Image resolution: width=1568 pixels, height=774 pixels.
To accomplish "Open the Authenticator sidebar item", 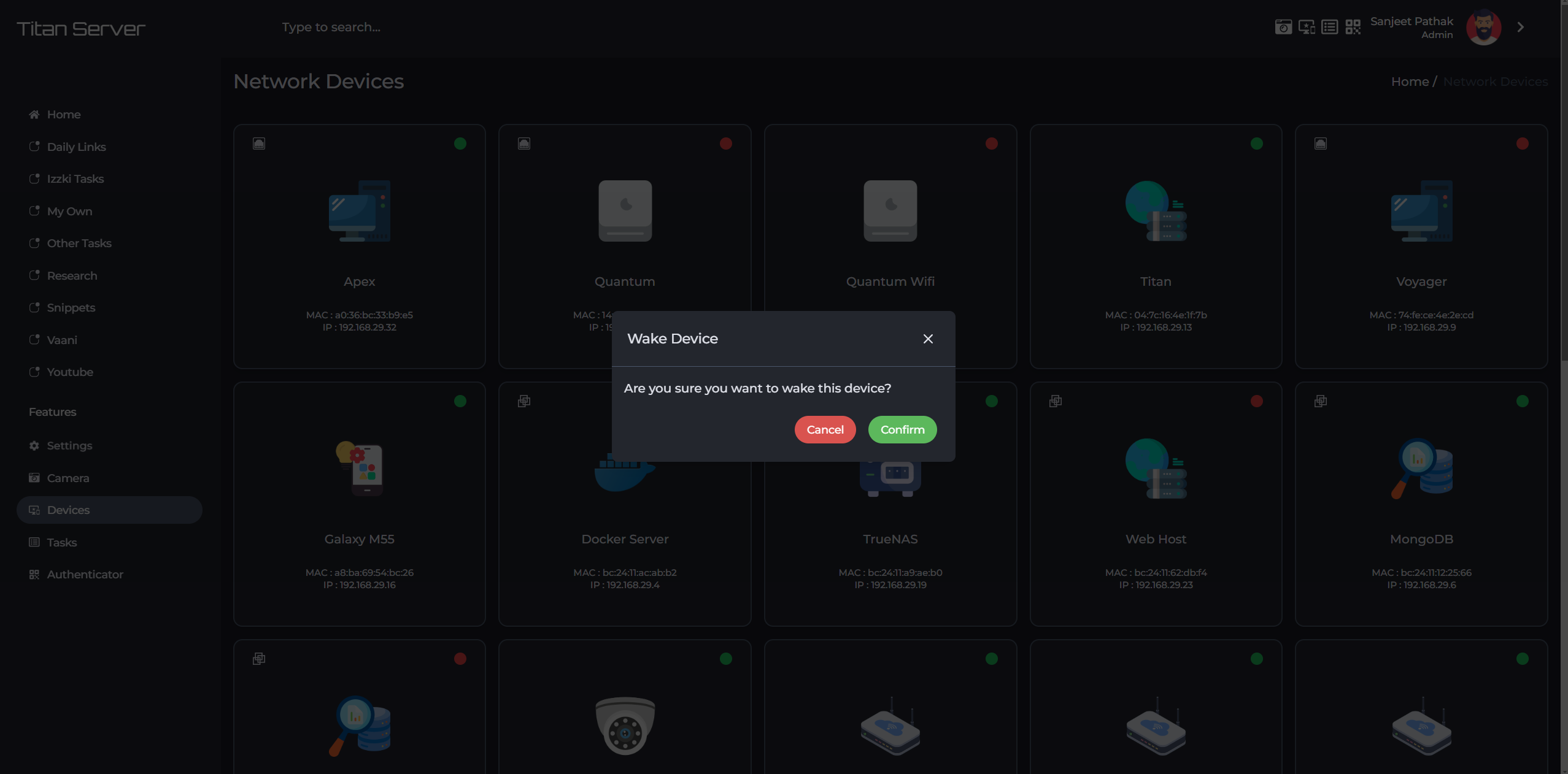I will 85,574.
